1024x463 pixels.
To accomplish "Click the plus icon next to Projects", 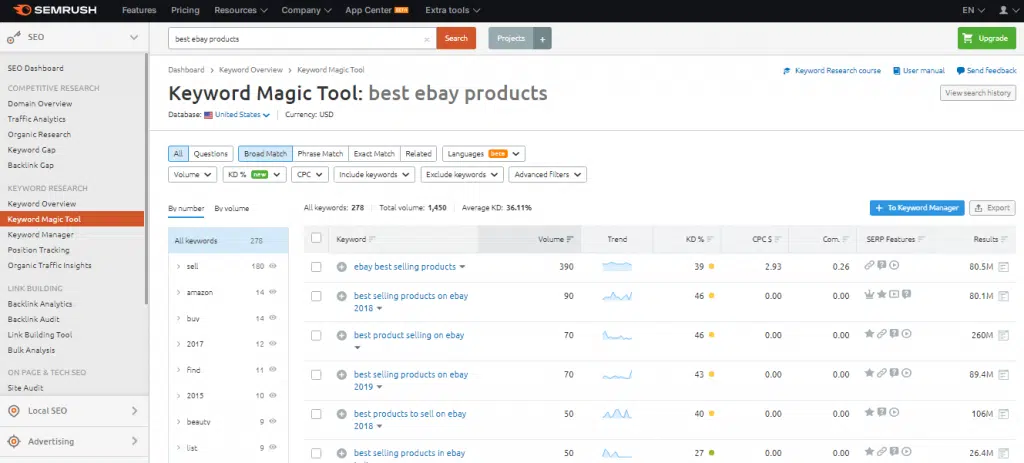I will [542, 39].
